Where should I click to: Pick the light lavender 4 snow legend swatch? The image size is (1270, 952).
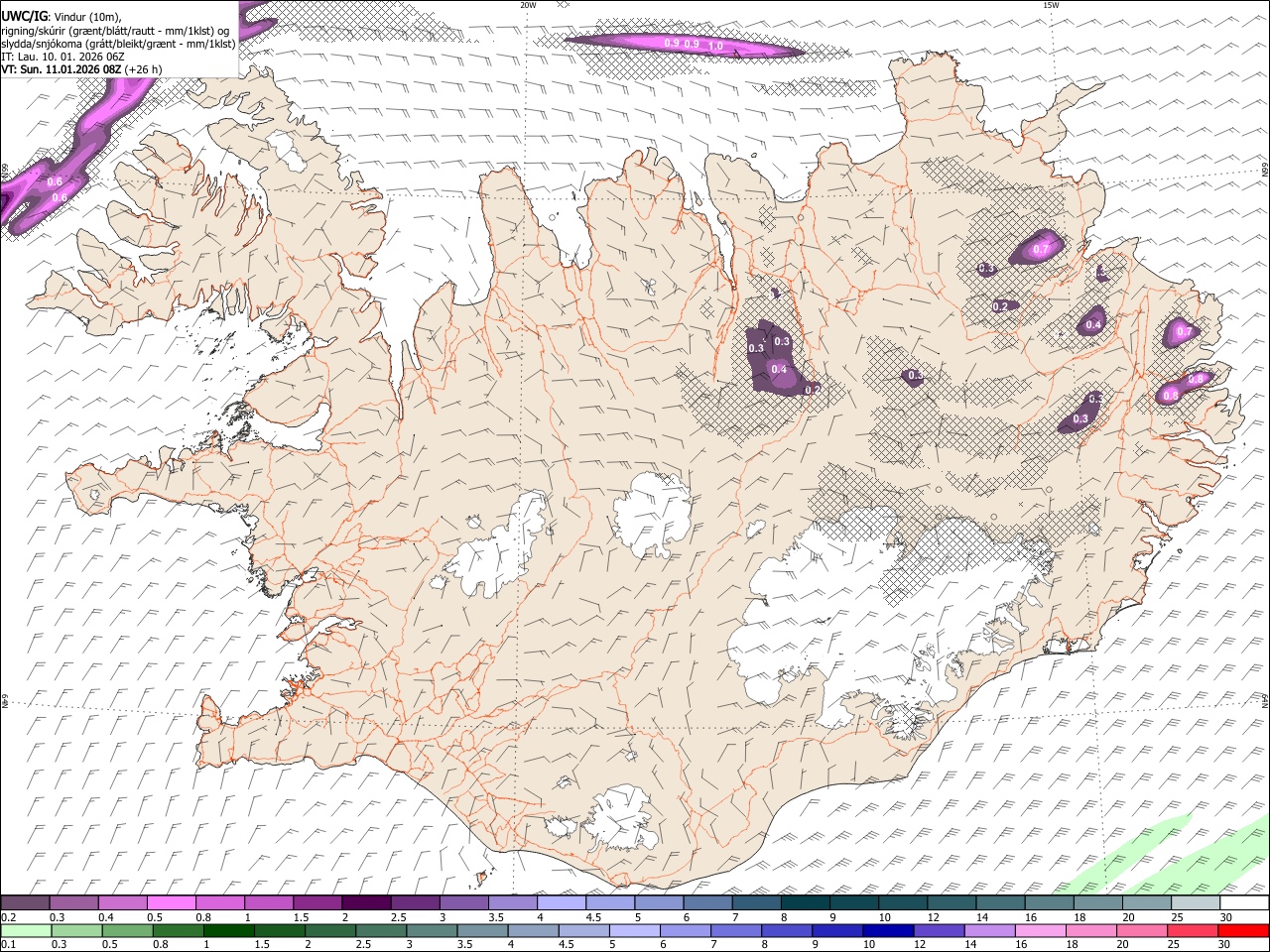[561, 902]
